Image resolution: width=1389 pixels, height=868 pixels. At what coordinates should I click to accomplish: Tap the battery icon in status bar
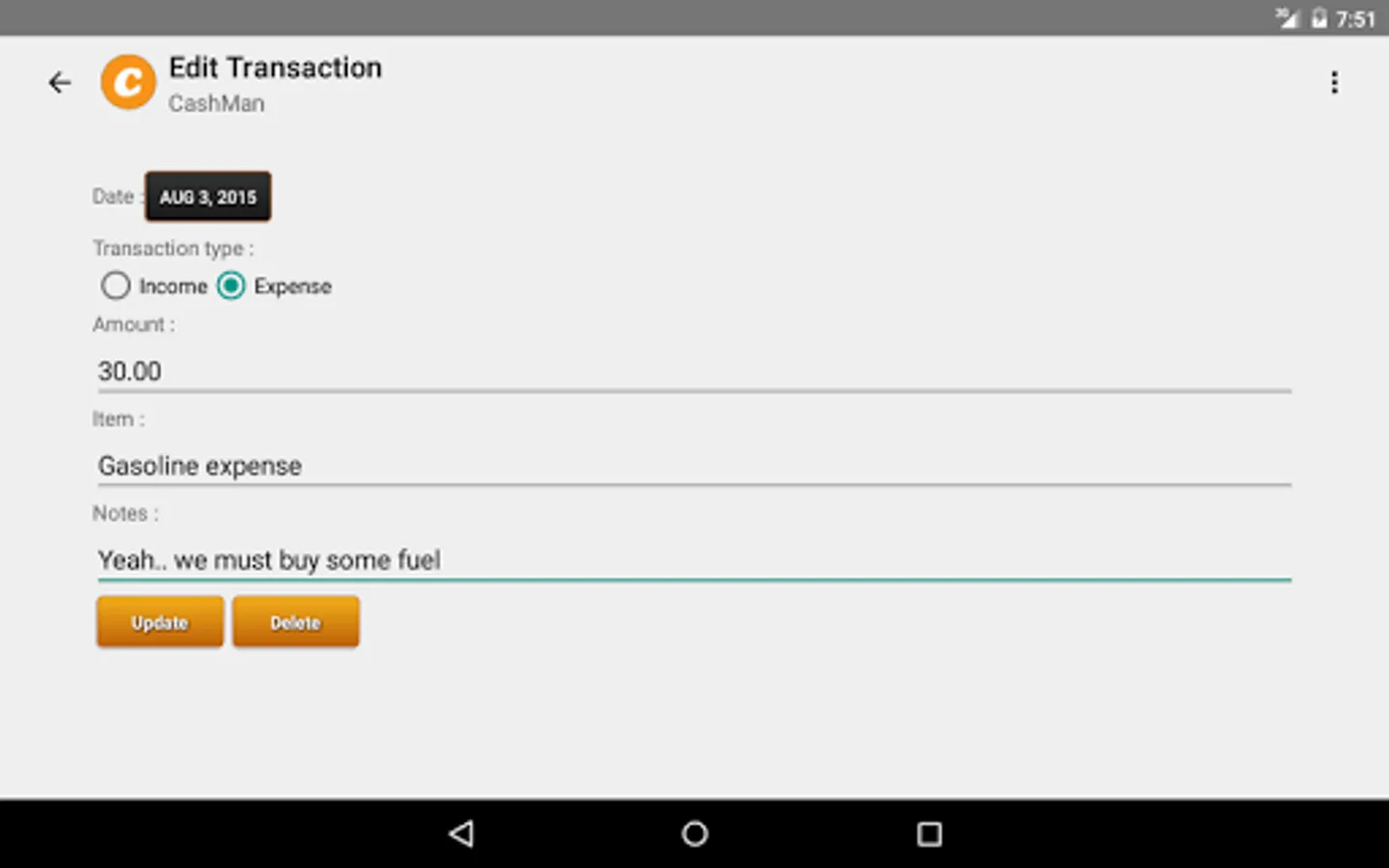point(1319,18)
